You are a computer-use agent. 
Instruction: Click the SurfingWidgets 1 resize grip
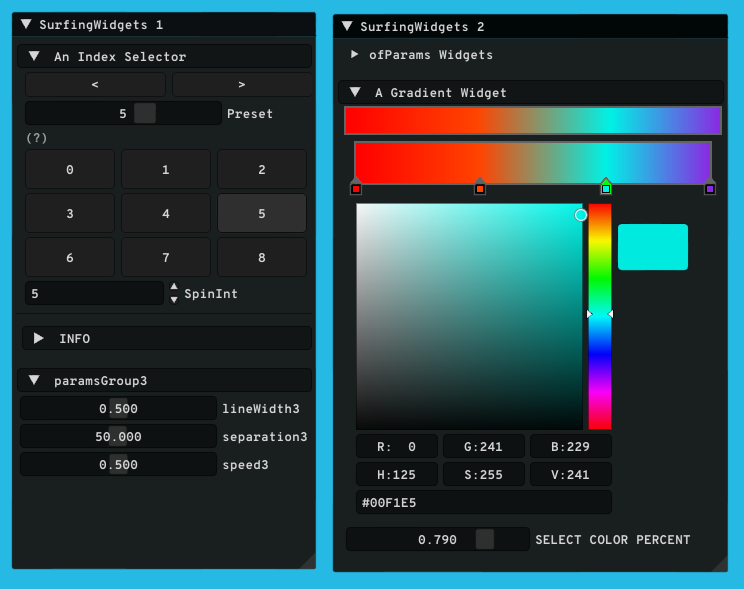coord(308,561)
